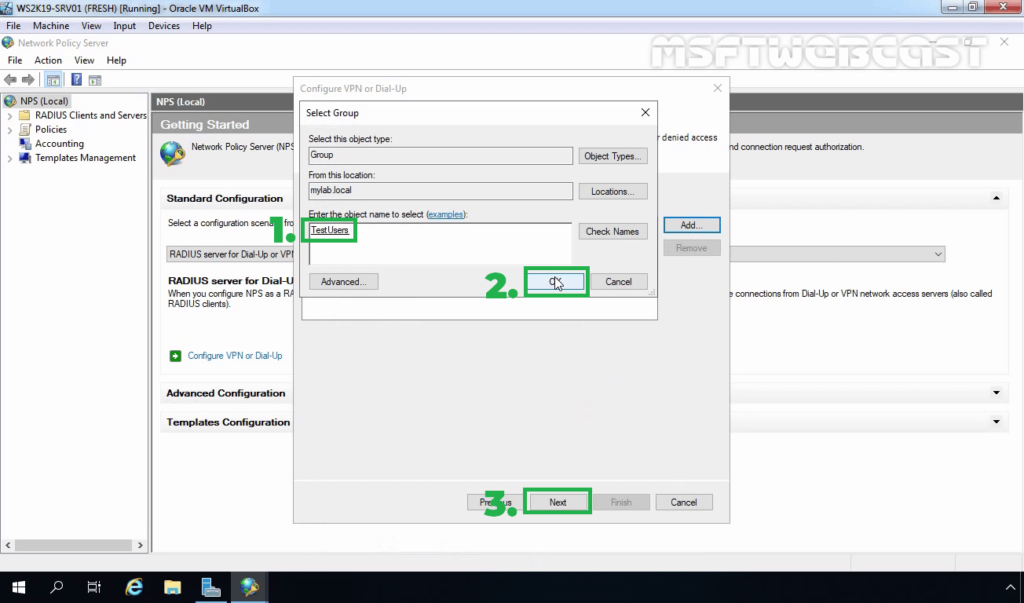Confirm Select Group dialog with OK
This screenshot has height=603, width=1024.
[556, 282]
